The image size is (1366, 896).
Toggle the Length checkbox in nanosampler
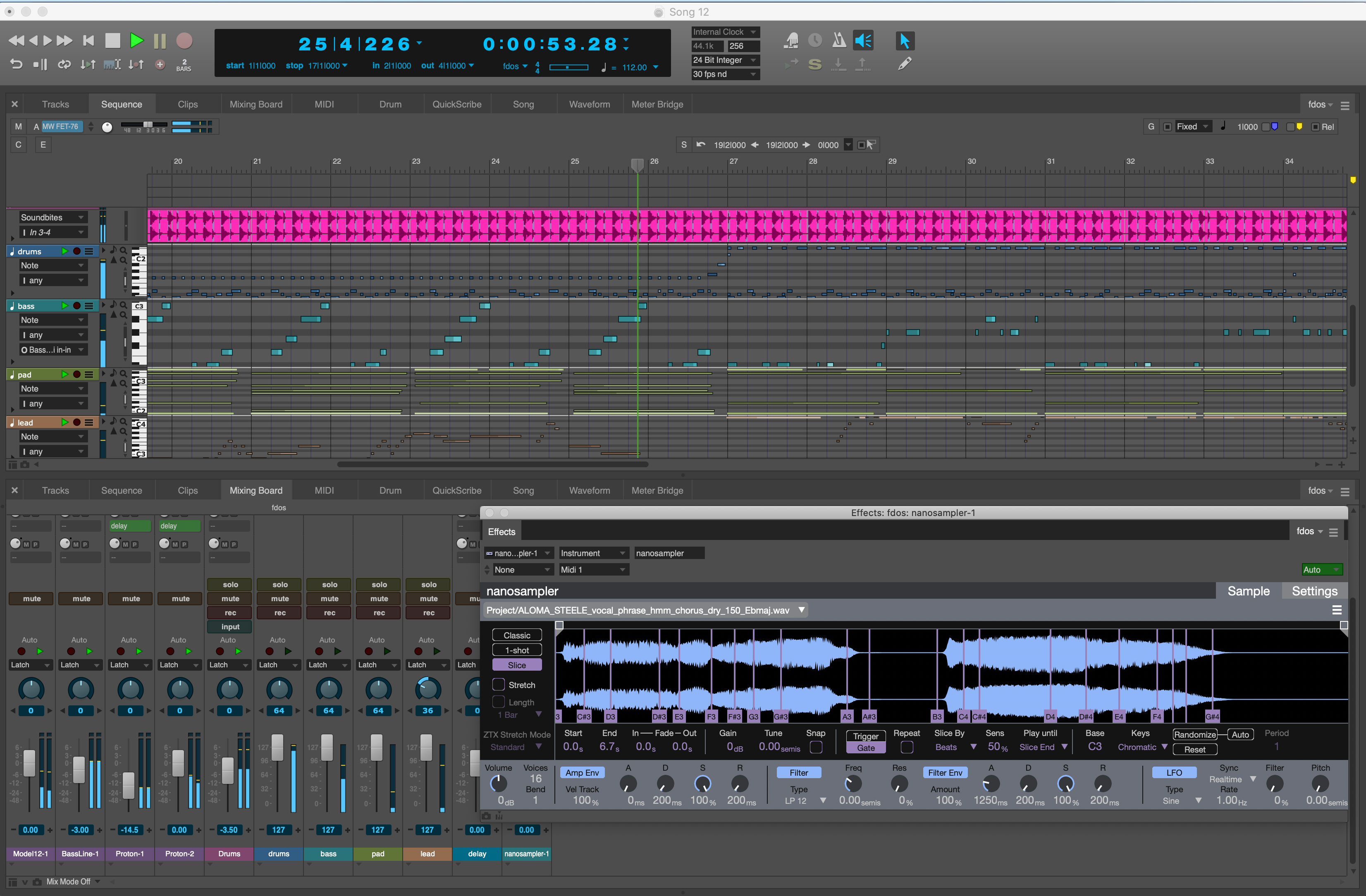pos(499,703)
